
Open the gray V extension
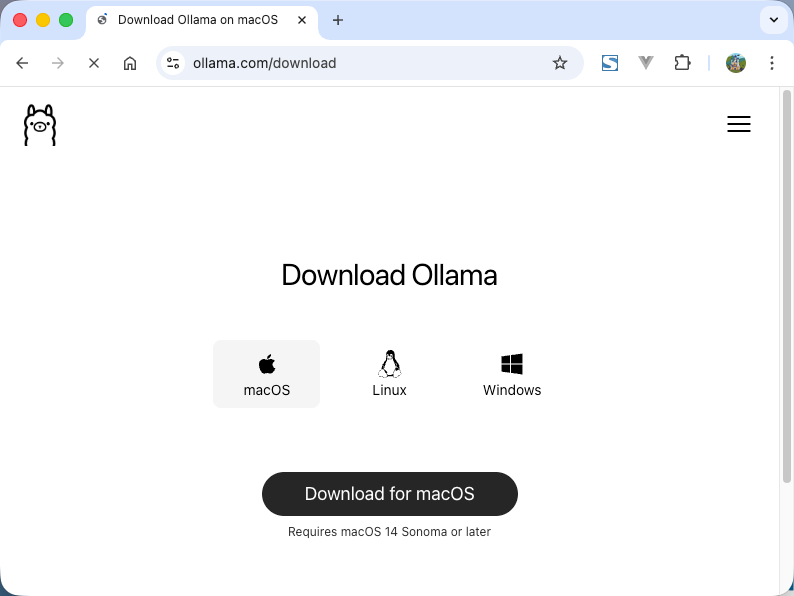(646, 63)
